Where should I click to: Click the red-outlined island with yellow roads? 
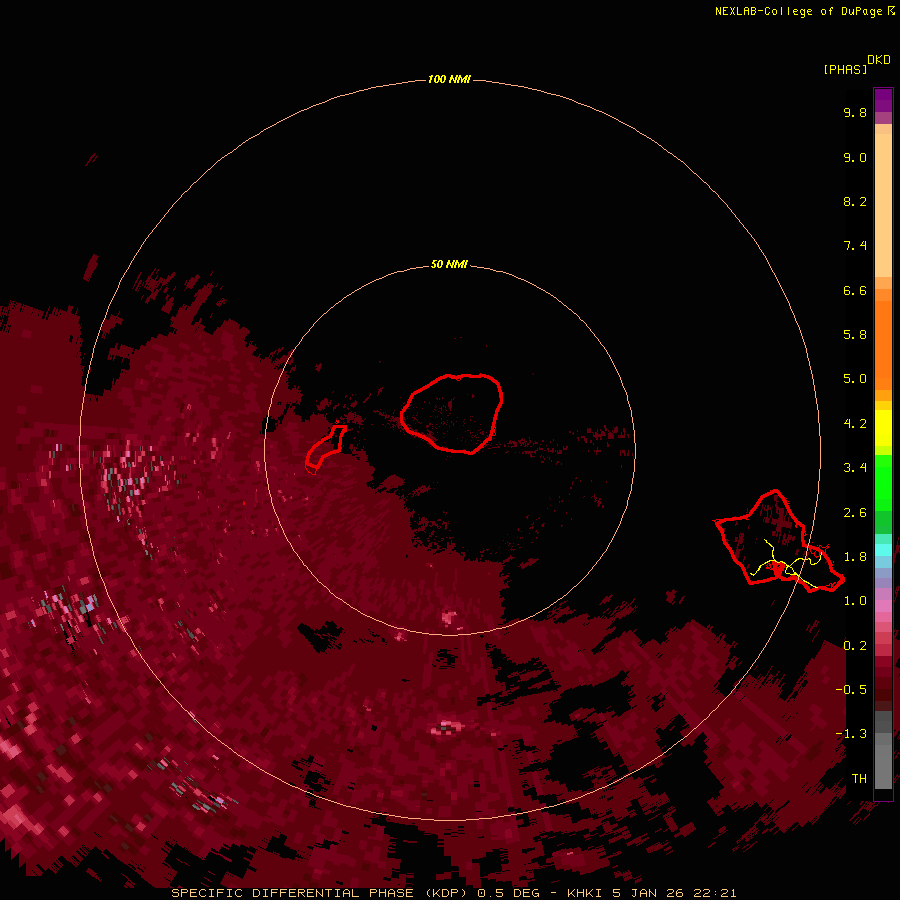point(778,542)
